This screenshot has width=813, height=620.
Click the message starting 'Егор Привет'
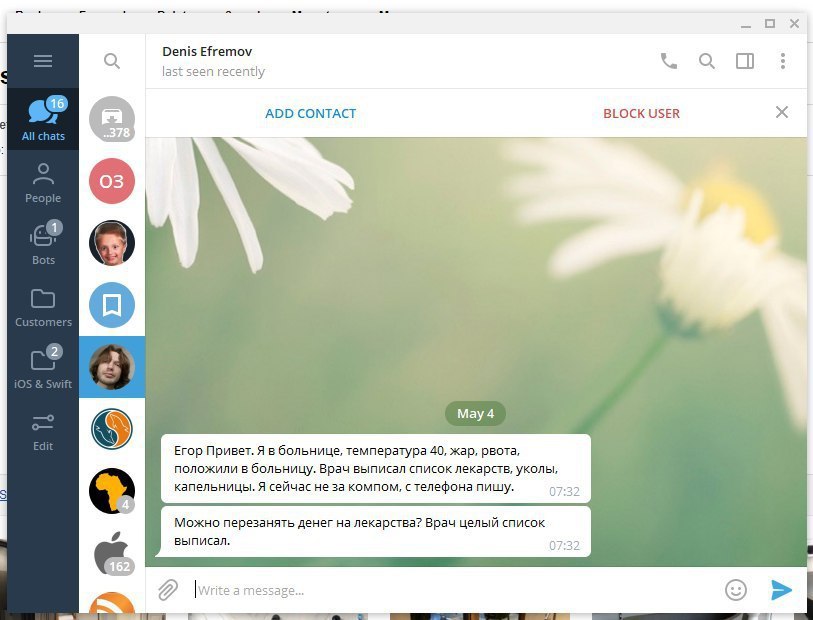click(x=376, y=469)
